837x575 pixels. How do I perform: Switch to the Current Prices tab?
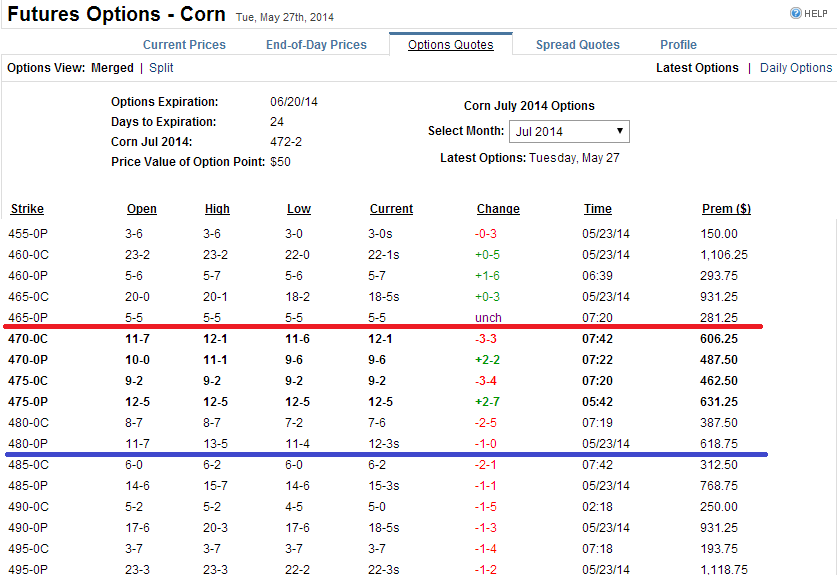click(184, 45)
